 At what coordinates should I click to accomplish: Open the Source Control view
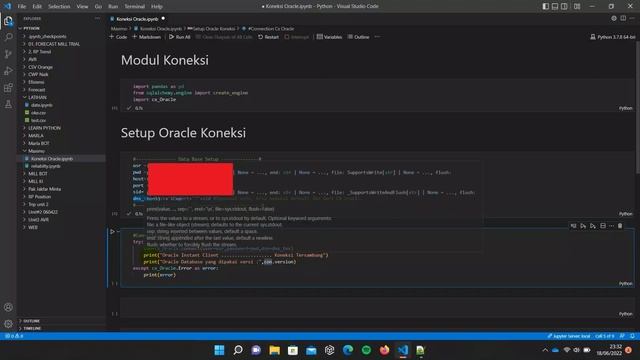[x=8, y=54]
